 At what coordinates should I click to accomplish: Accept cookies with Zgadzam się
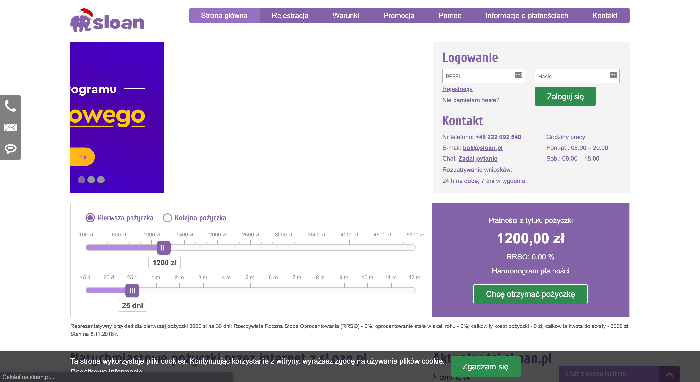tap(485, 367)
